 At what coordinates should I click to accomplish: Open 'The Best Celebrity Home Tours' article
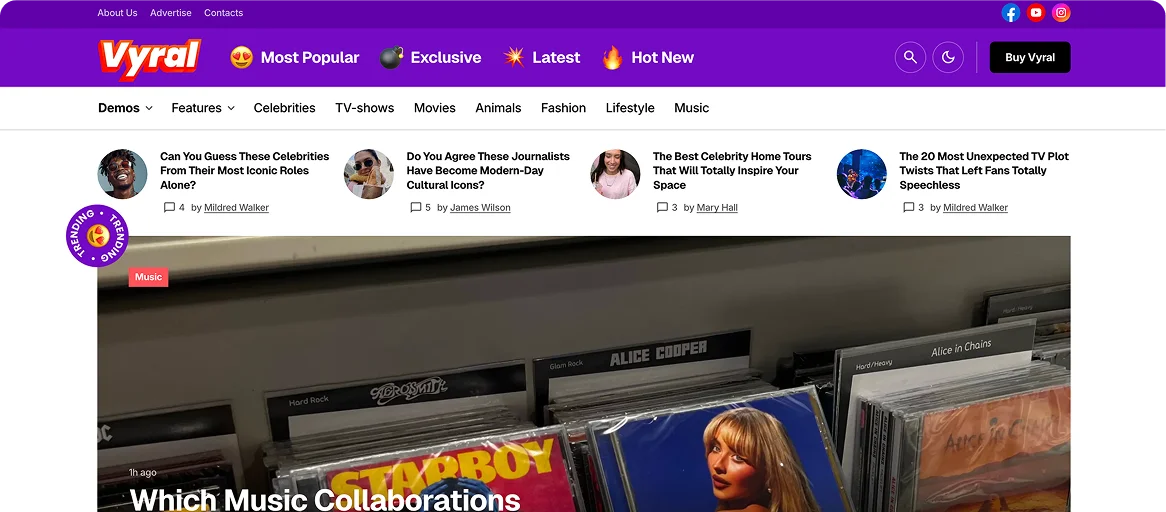pyautogui.click(x=732, y=170)
